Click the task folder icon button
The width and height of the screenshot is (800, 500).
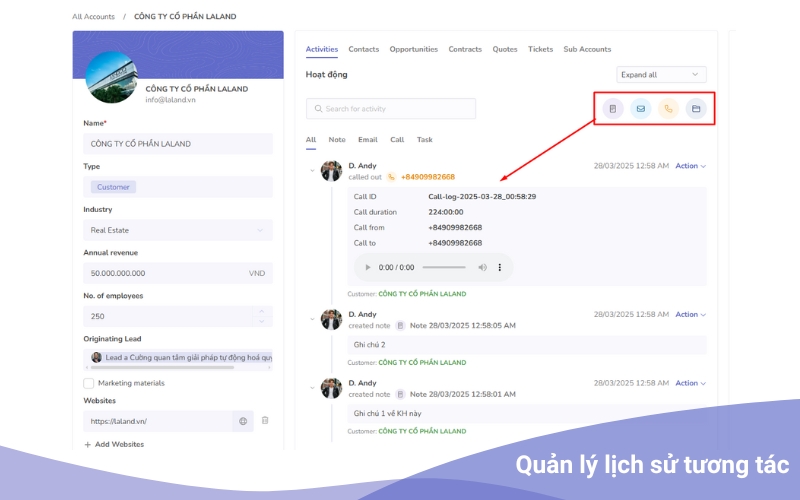pos(696,109)
